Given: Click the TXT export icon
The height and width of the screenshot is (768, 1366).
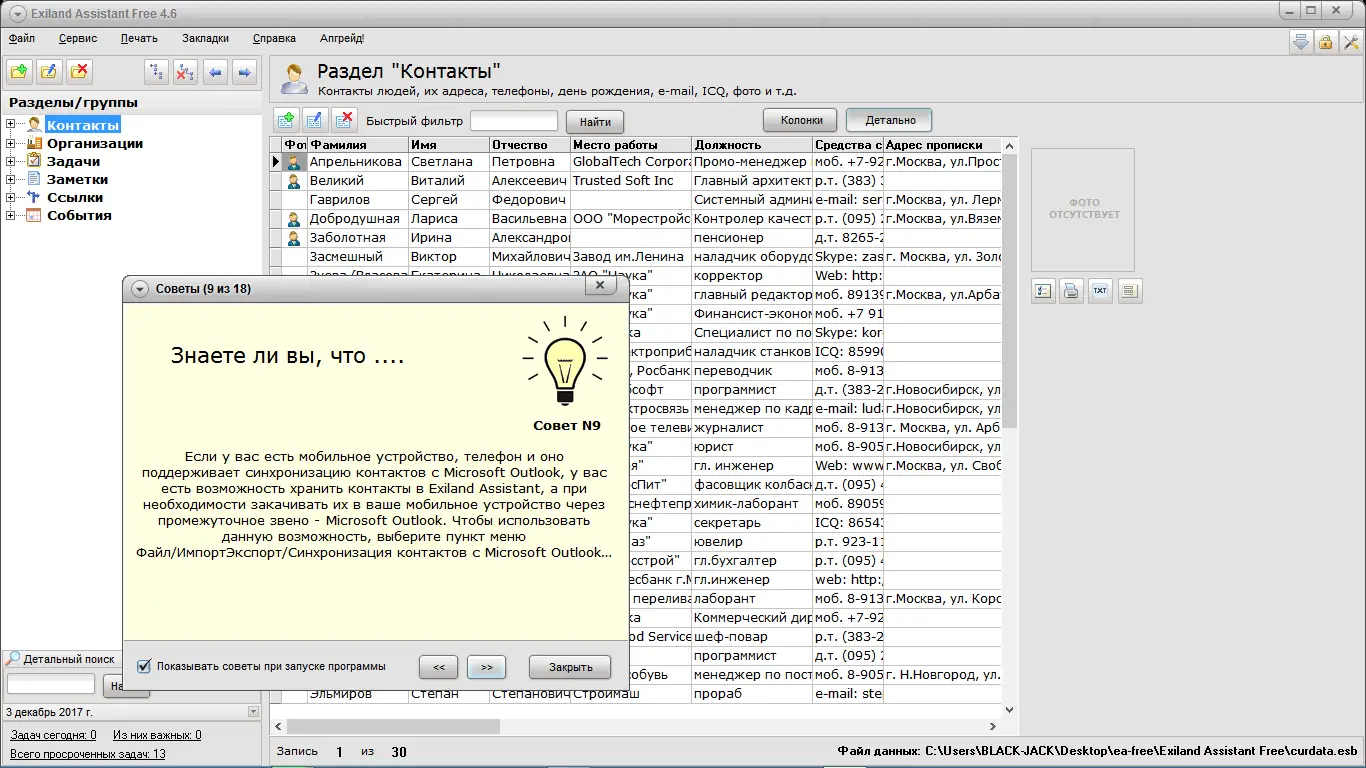Looking at the screenshot, I should pyautogui.click(x=1100, y=291).
